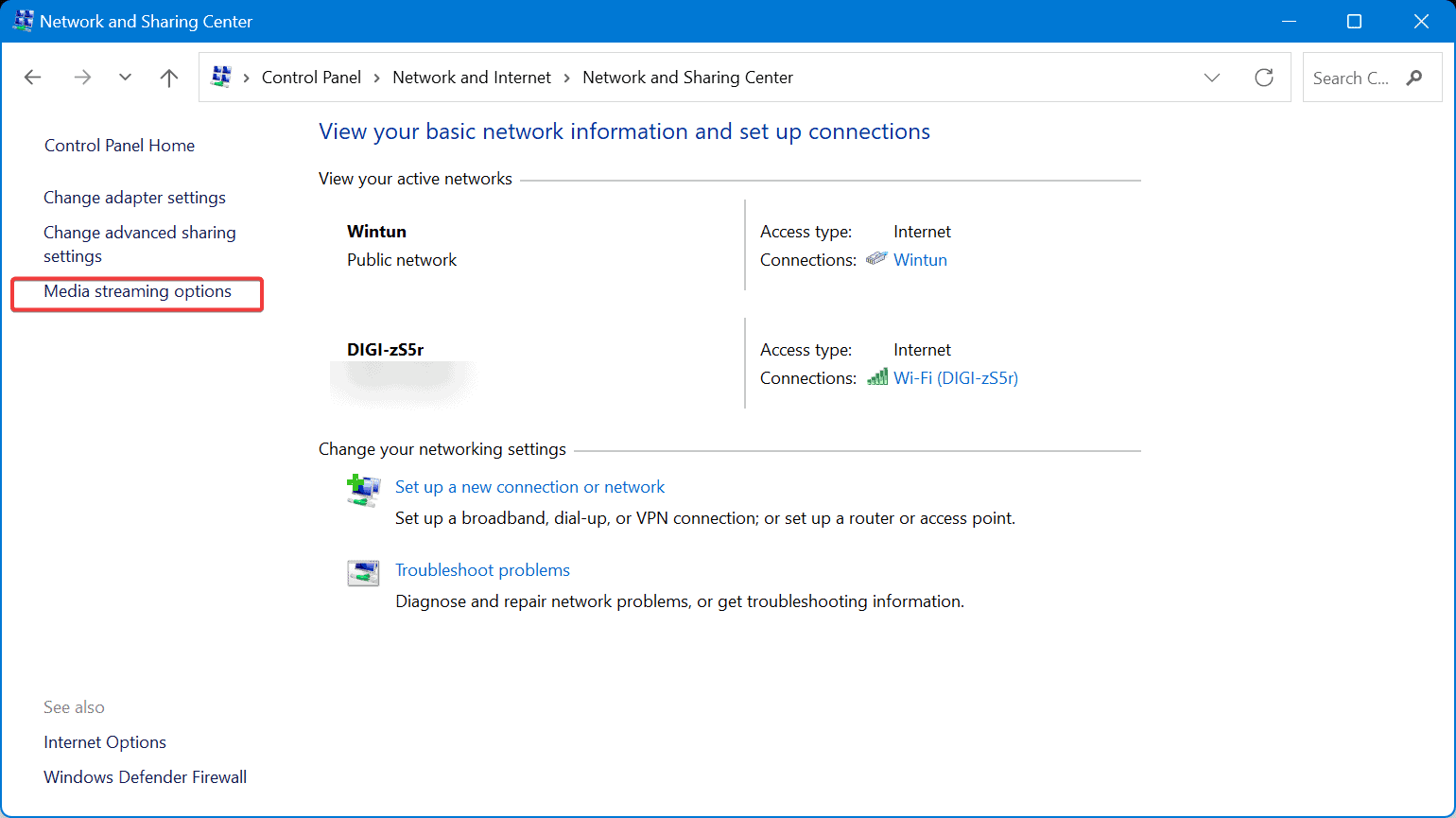Go back using the back arrow

pos(33,78)
